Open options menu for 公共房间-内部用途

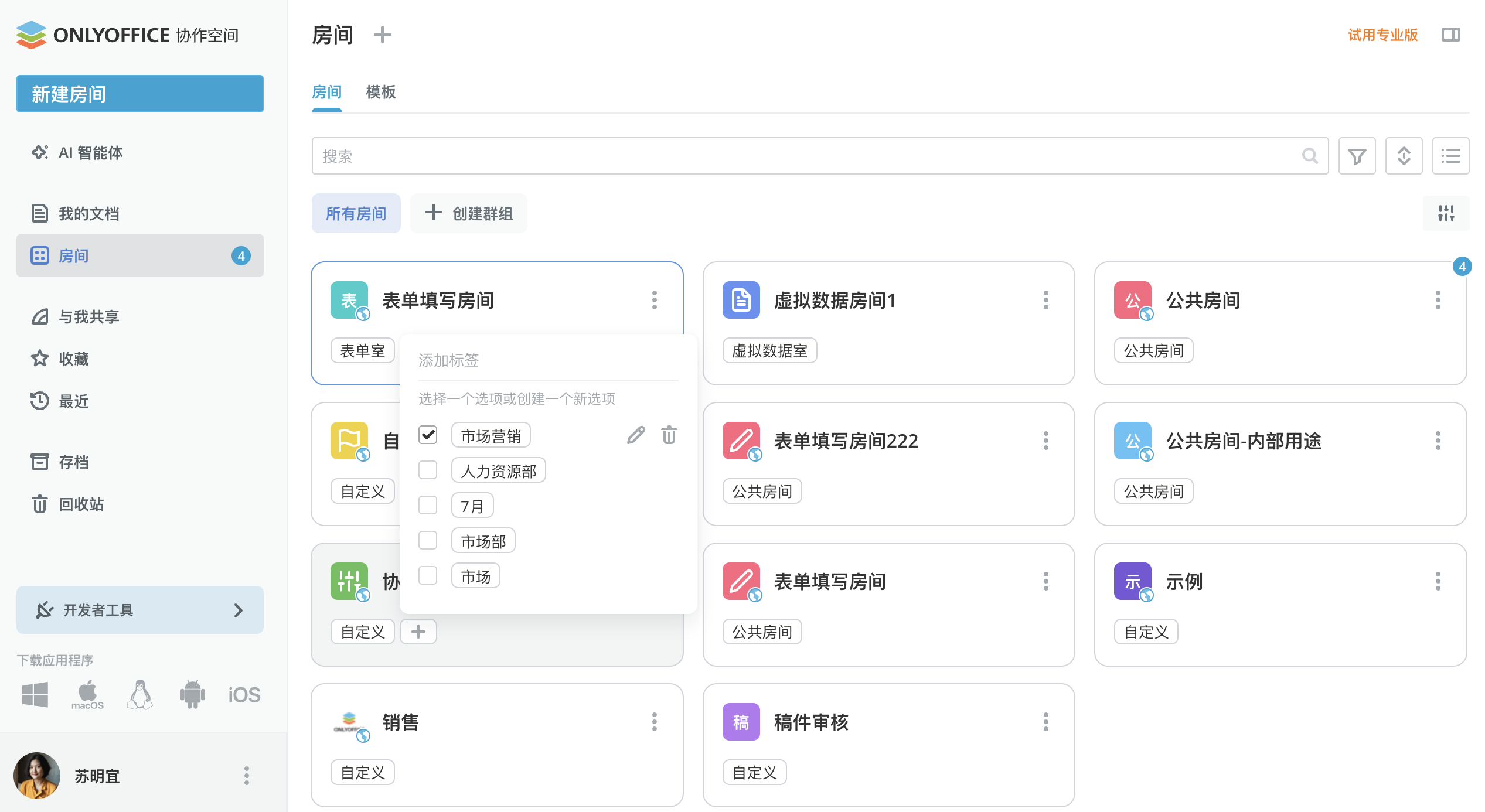click(1438, 441)
